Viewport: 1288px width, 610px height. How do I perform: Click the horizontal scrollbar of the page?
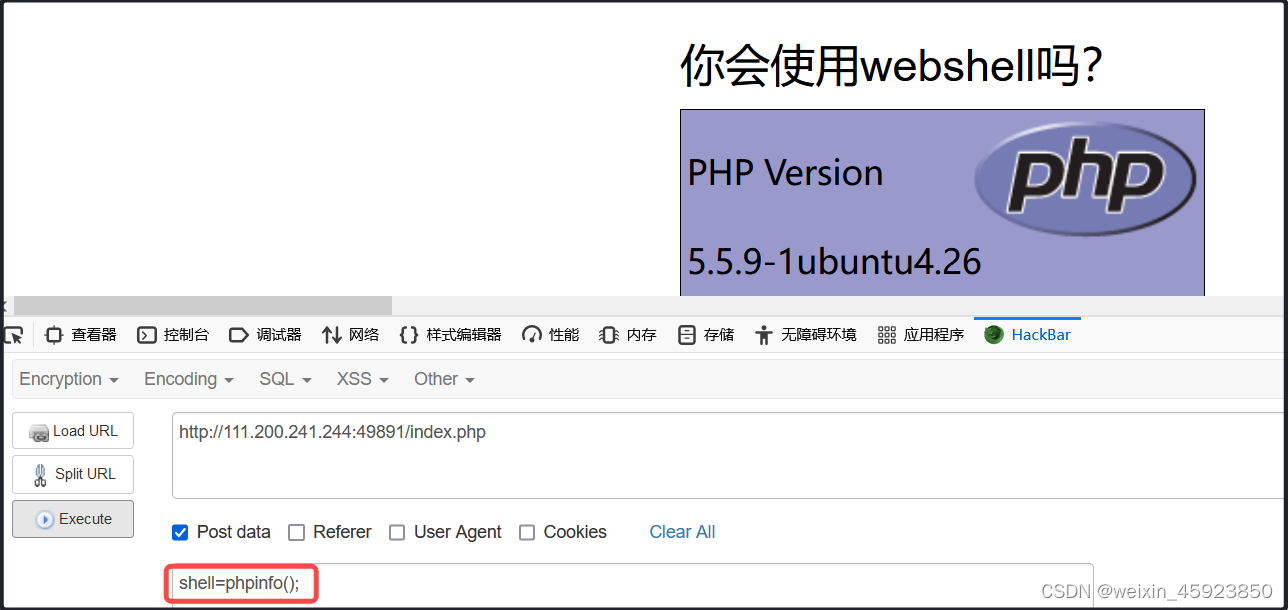click(x=202, y=305)
